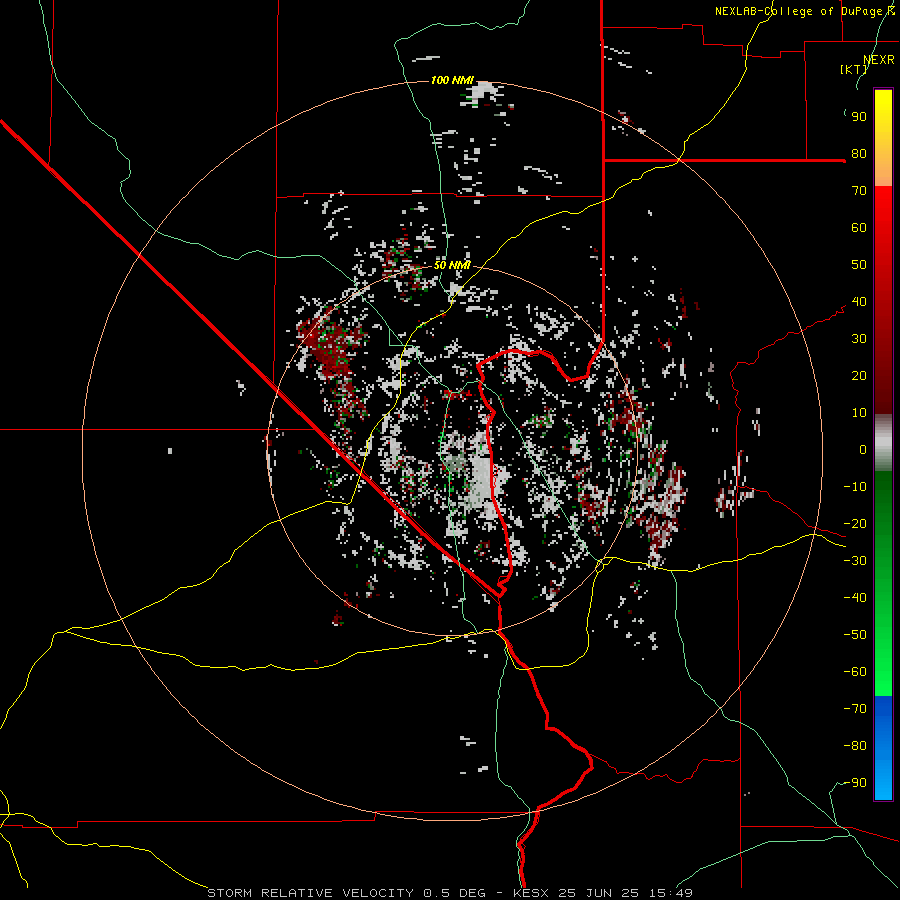Viewport: 900px width, 900px height.
Task: Click the 40 value on velocity scale
Action: (859, 301)
